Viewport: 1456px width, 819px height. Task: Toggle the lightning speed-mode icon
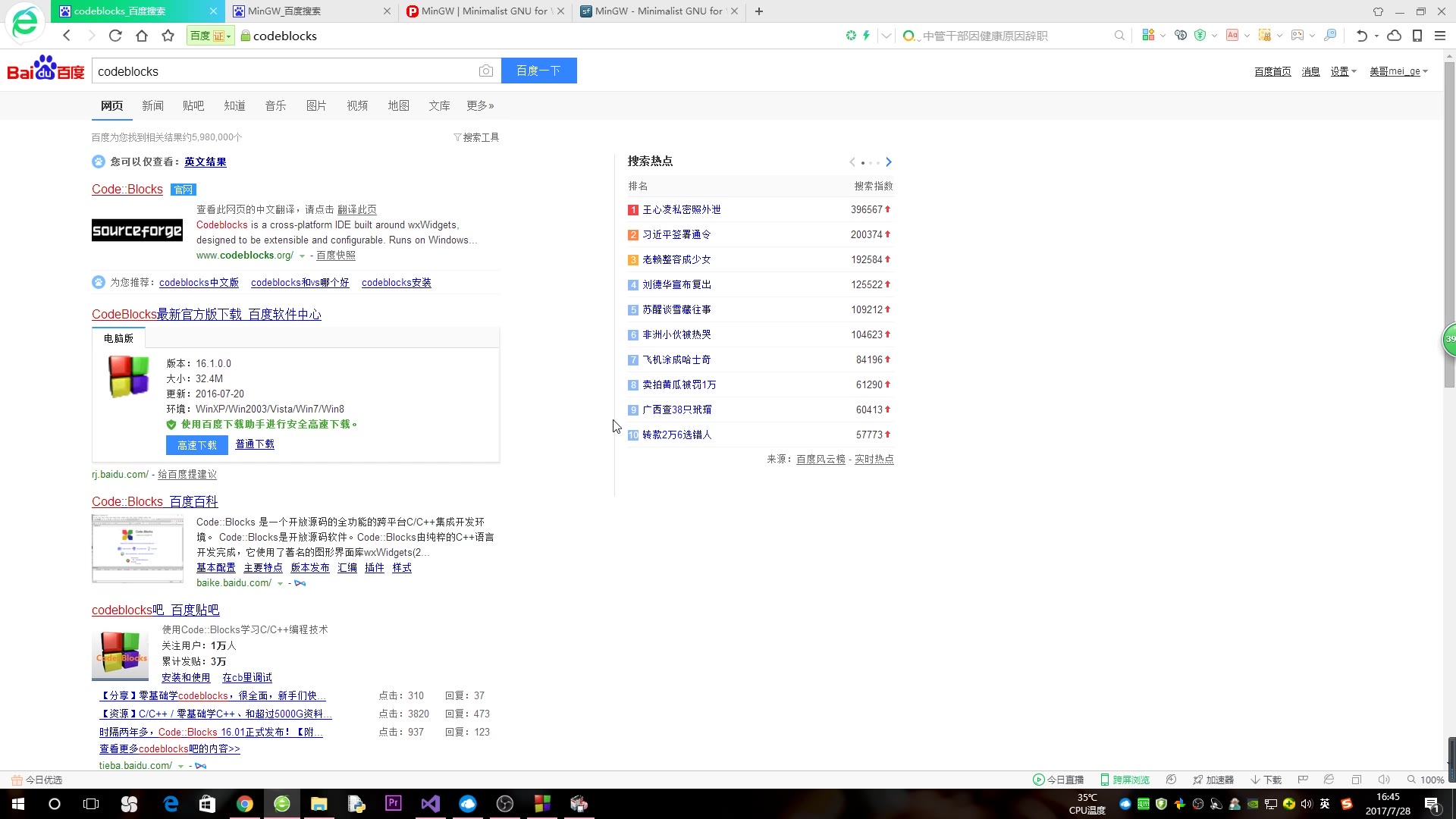coord(866,36)
